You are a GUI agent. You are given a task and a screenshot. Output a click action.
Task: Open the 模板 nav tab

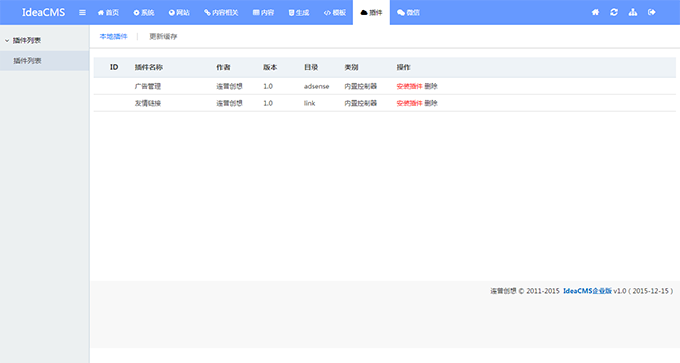tap(335, 13)
